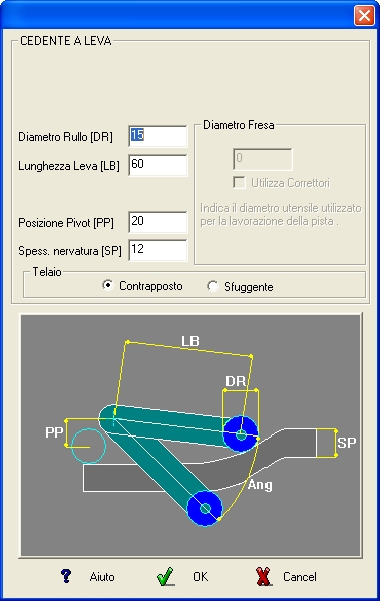This screenshot has width=380, height=601.
Task: Enable the Utilizza Correttori checkbox
Action: click(x=239, y=182)
